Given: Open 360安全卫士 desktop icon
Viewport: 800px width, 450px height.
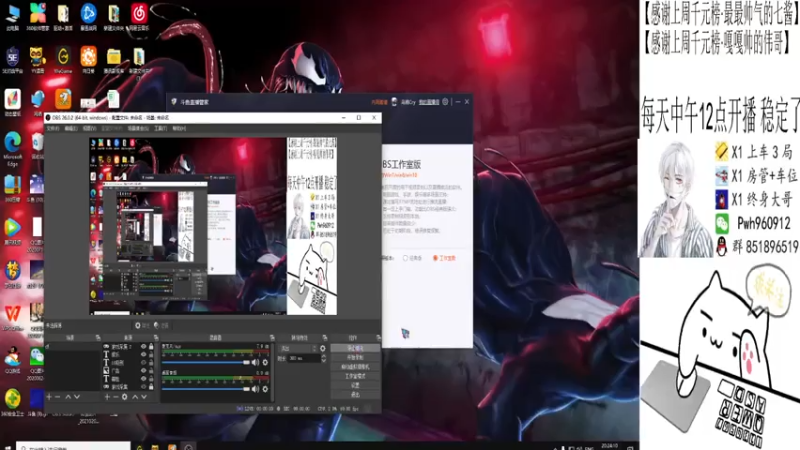Looking at the screenshot, I should [13, 403].
